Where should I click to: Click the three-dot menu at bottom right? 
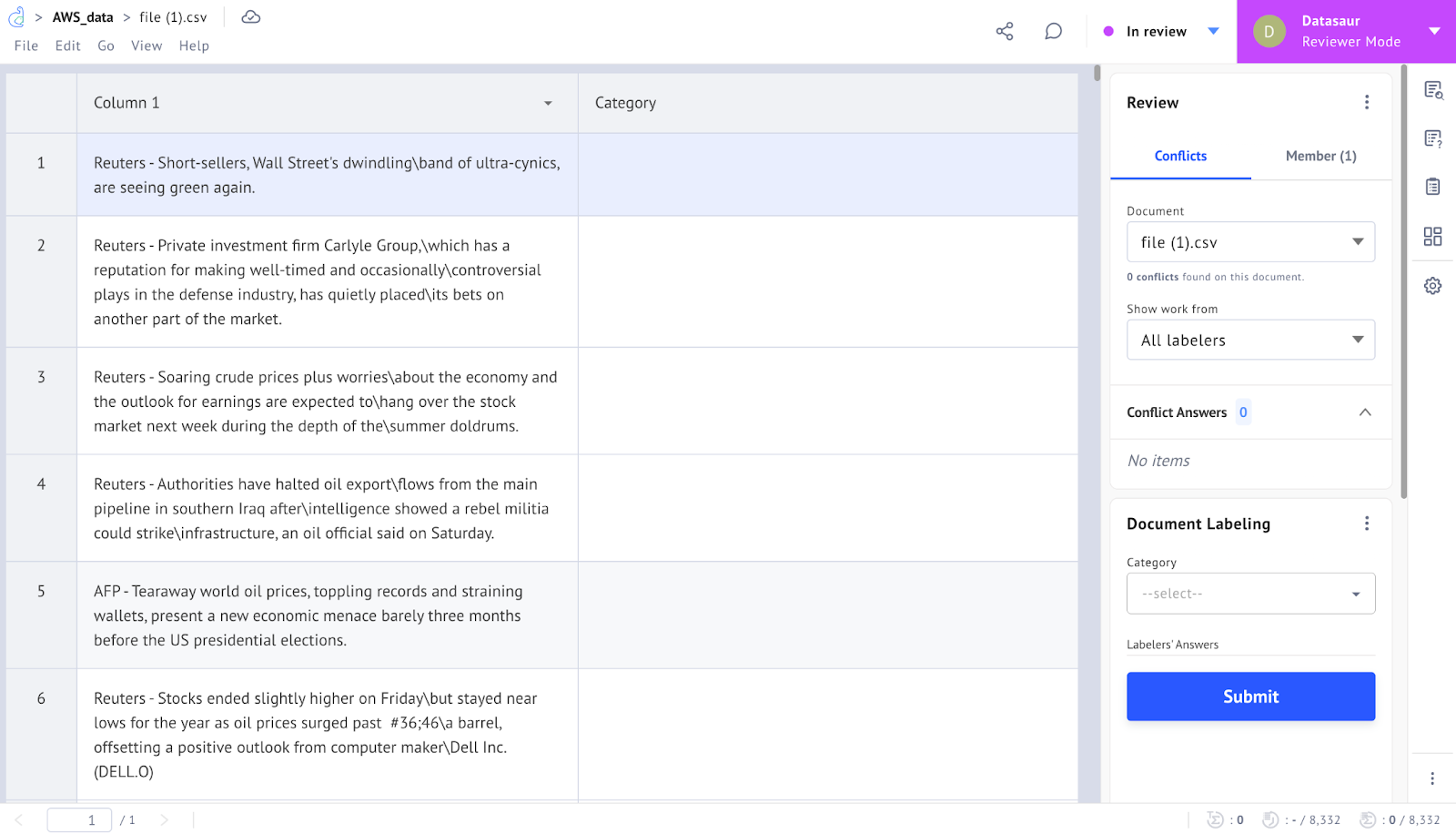tap(1431, 778)
